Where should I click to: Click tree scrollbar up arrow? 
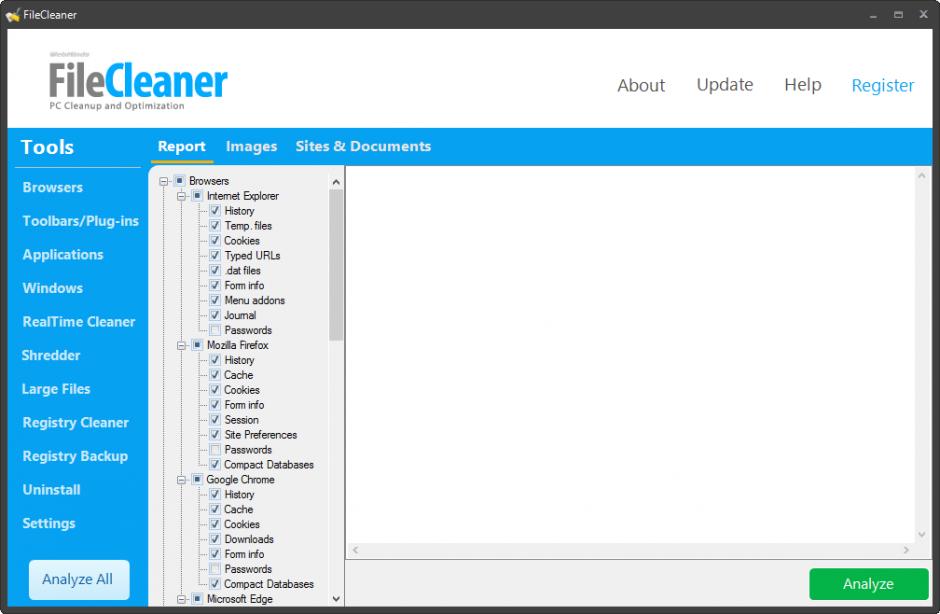pyautogui.click(x=336, y=182)
